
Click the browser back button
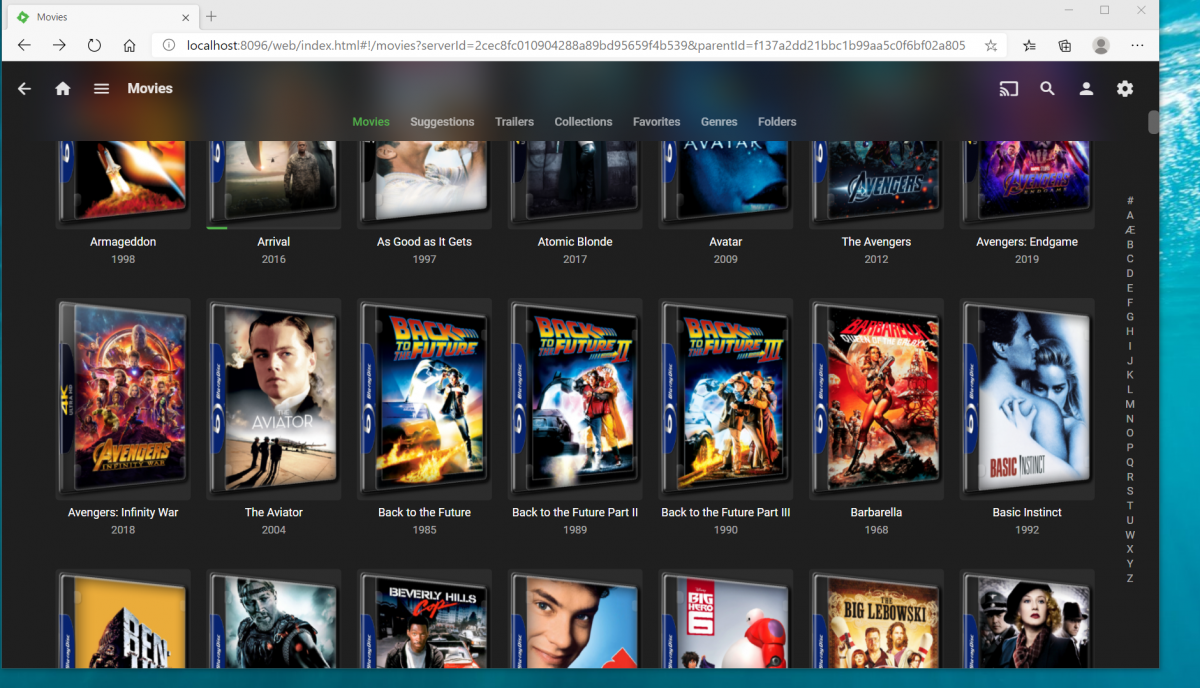click(x=24, y=45)
